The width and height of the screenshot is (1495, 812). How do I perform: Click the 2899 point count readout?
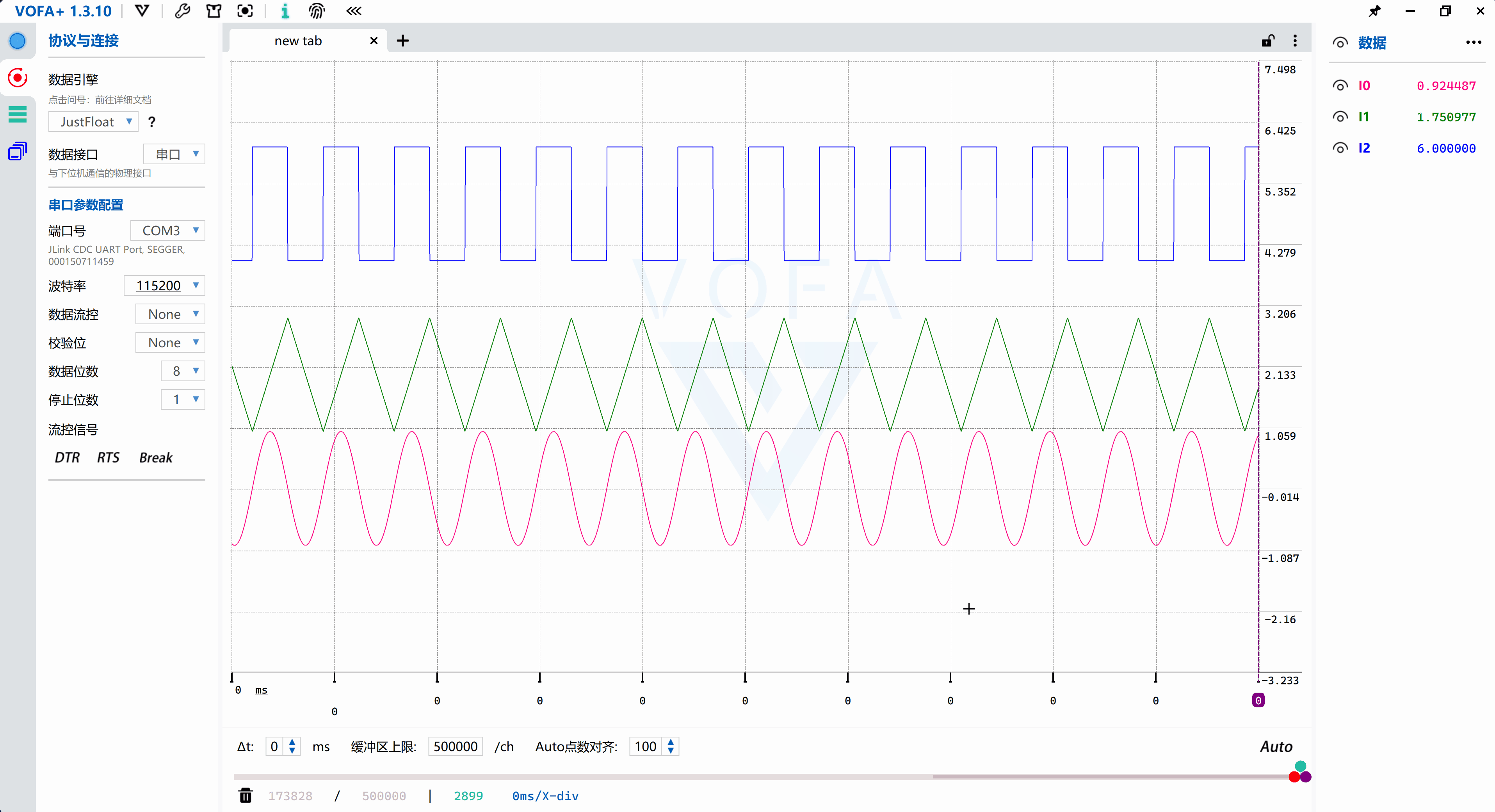468,796
